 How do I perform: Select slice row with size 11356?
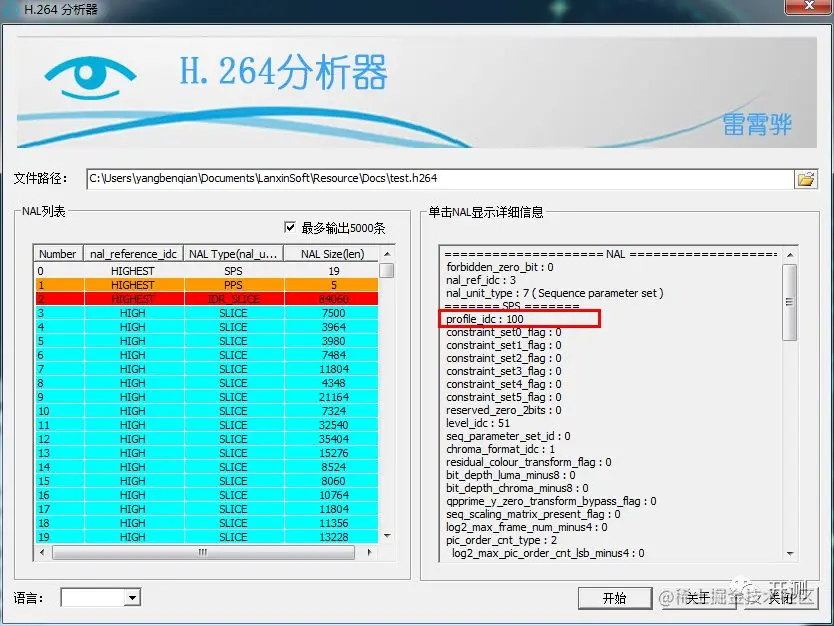point(207,523)
